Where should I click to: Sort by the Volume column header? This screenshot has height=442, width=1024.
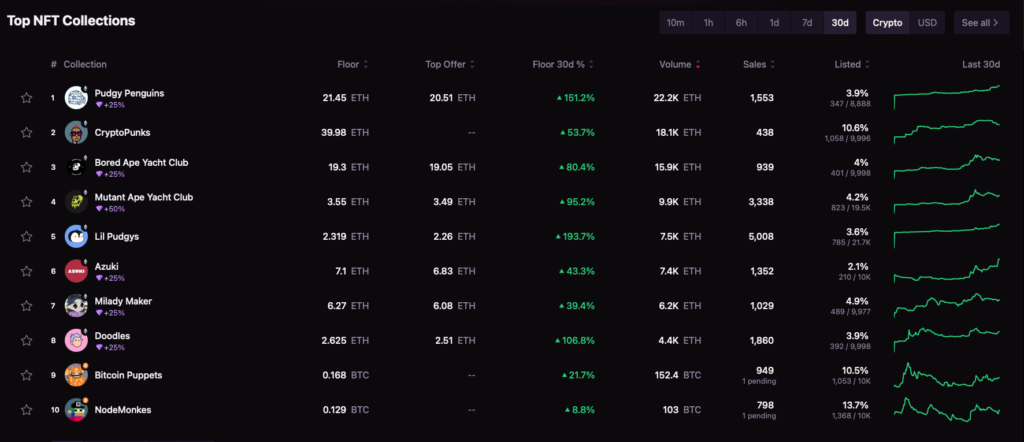click(x=680, y=65)
